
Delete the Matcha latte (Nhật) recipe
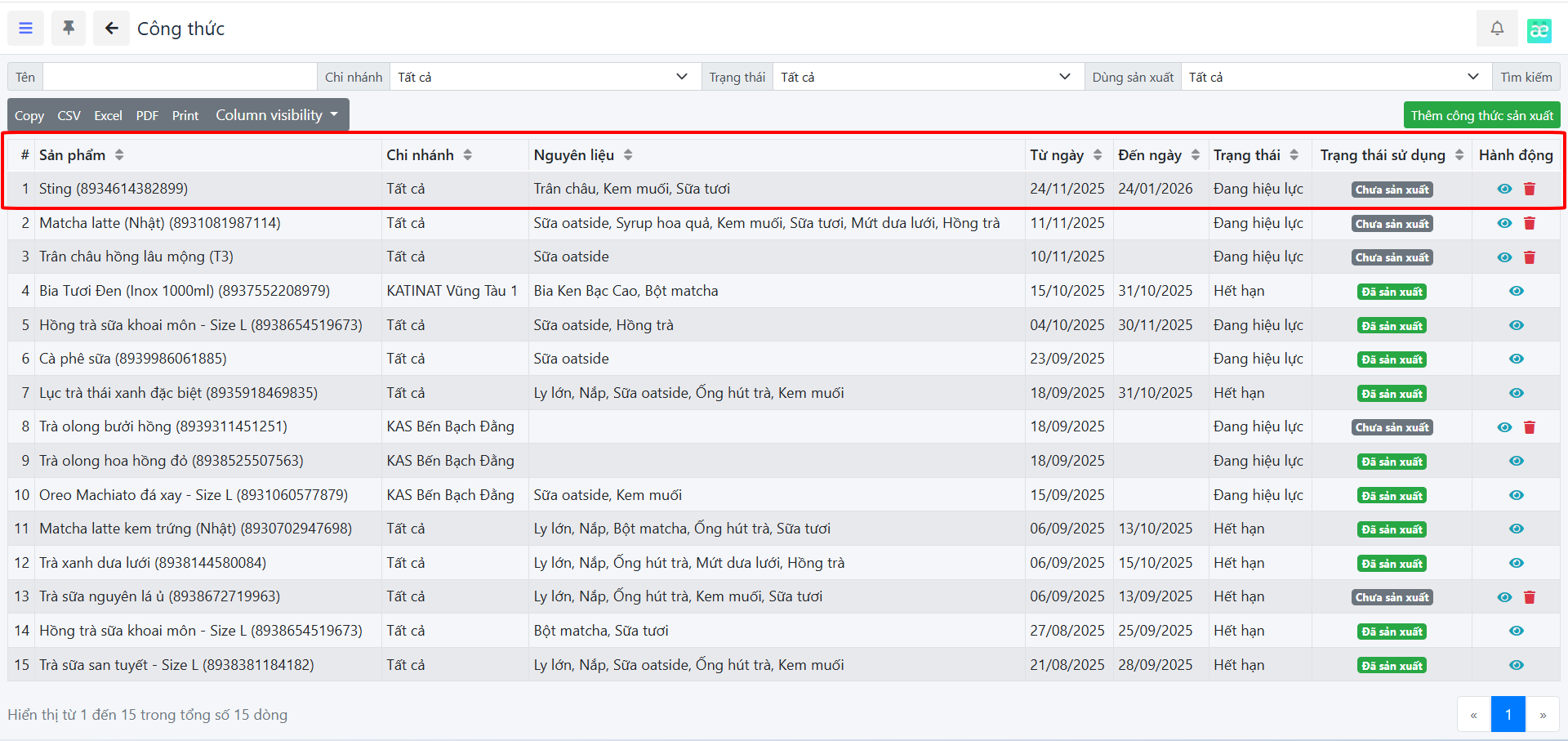(x=1529, y=223)
